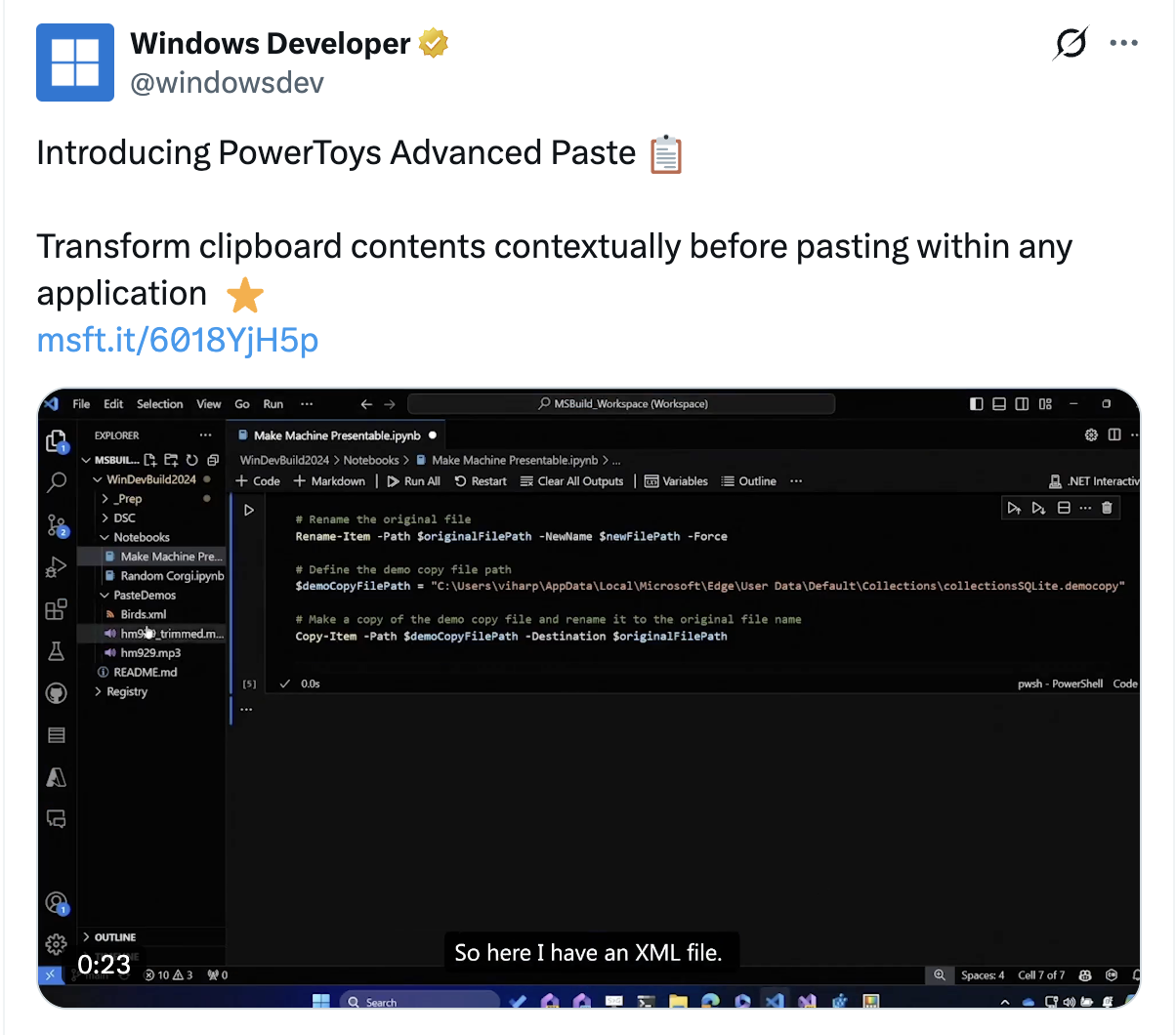1176x1035 pixels.
Task: Click the Windows taskbar Search box
Action: tap(420, 1002)
